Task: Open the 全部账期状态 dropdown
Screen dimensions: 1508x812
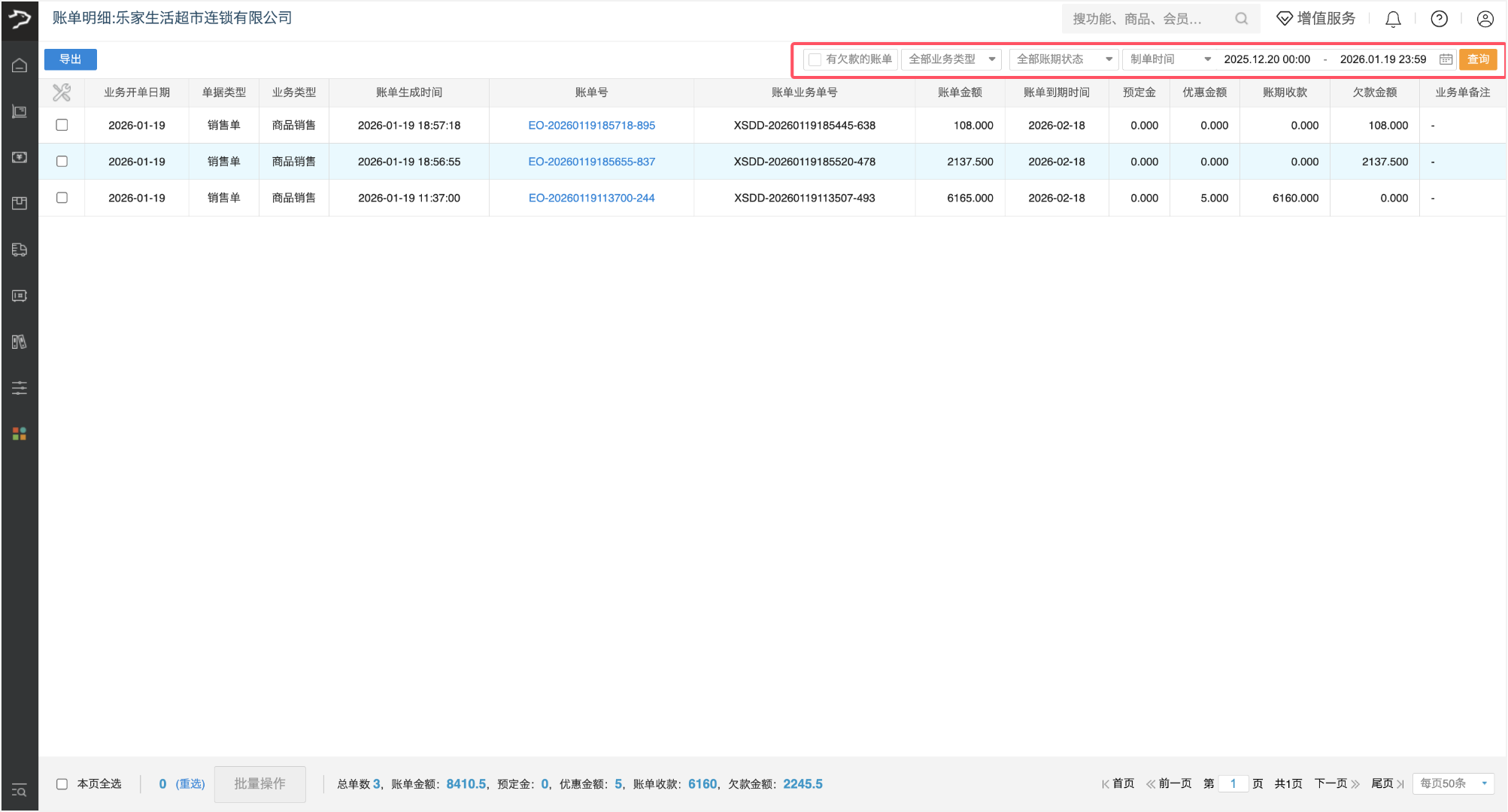Action: tap(1063, 59)
